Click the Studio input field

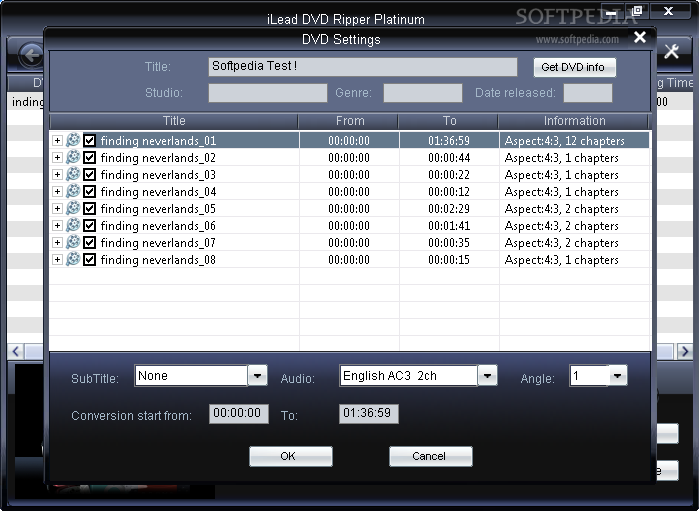268,93
